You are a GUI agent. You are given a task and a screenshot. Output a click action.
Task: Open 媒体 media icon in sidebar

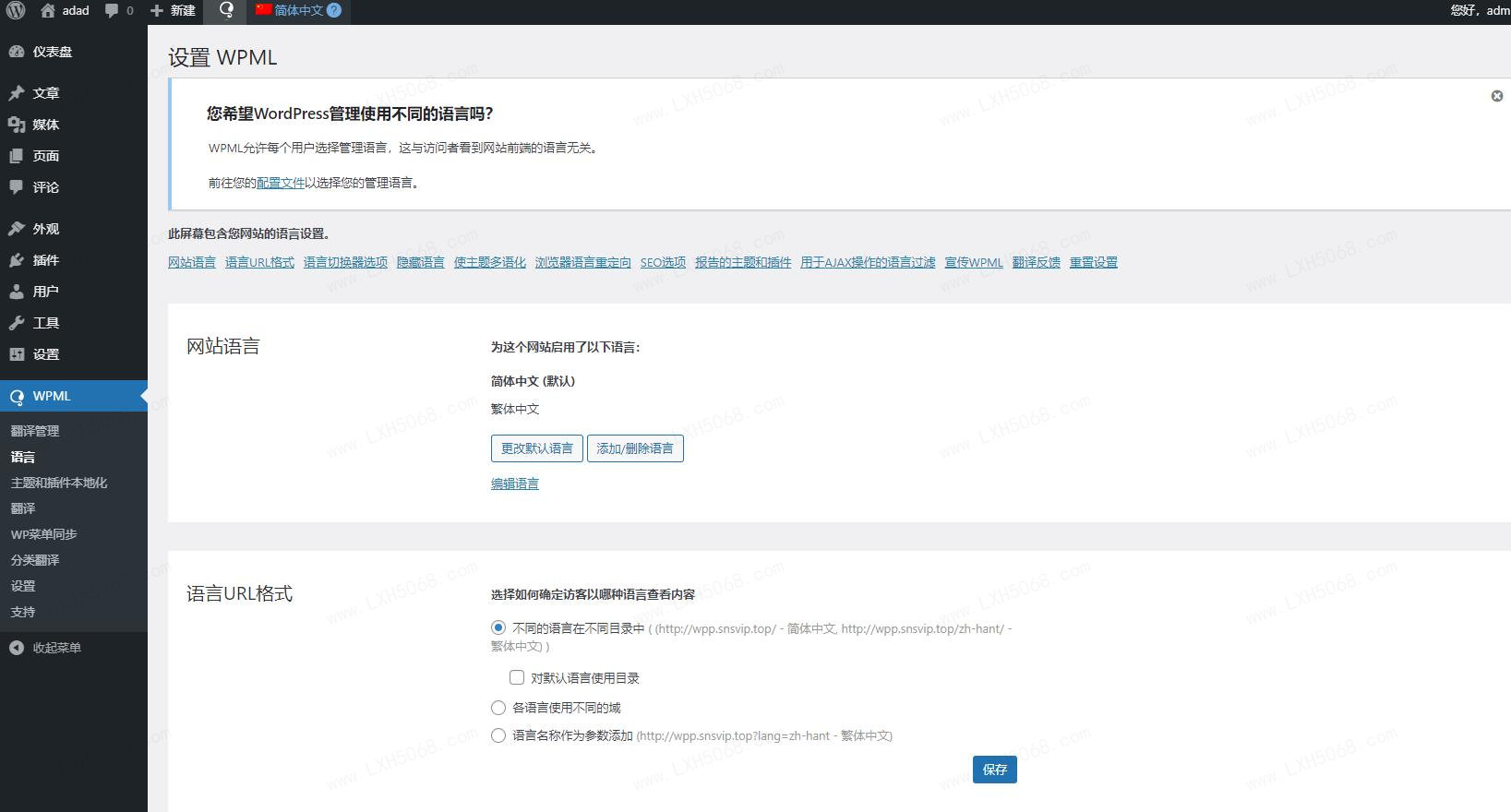(16, 125)
